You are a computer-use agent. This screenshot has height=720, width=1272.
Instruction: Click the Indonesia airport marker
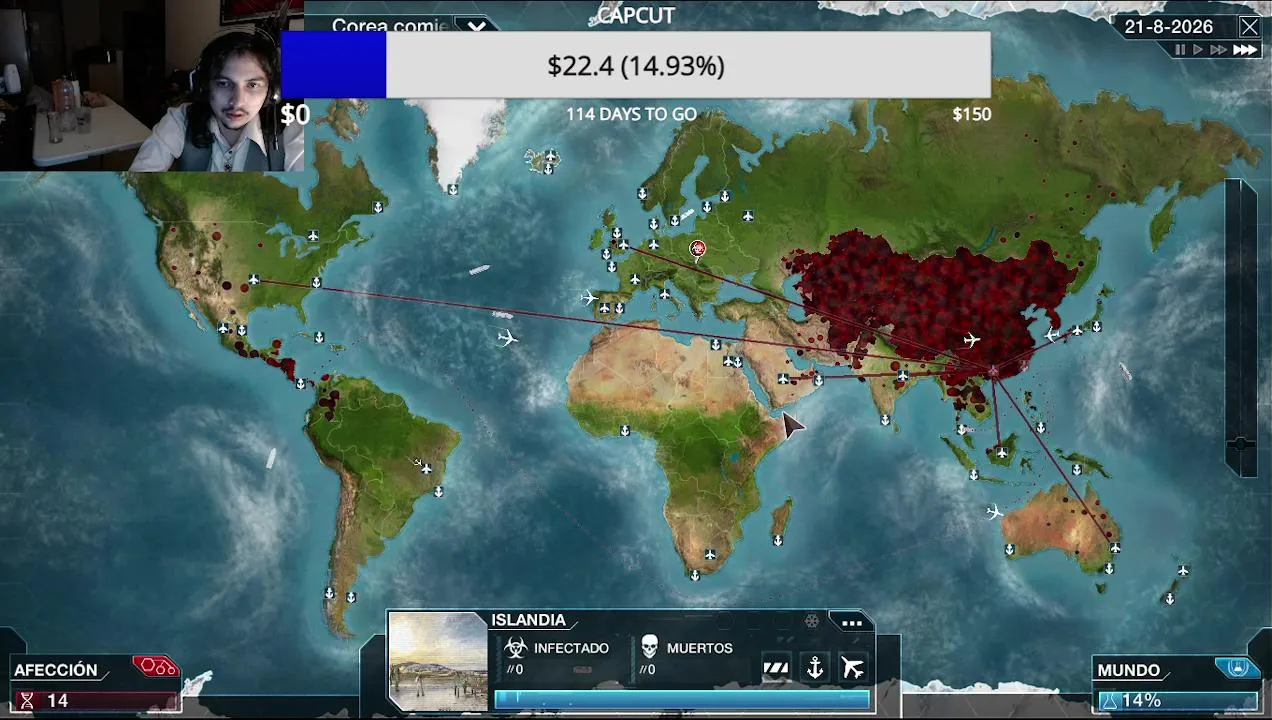1002,453
